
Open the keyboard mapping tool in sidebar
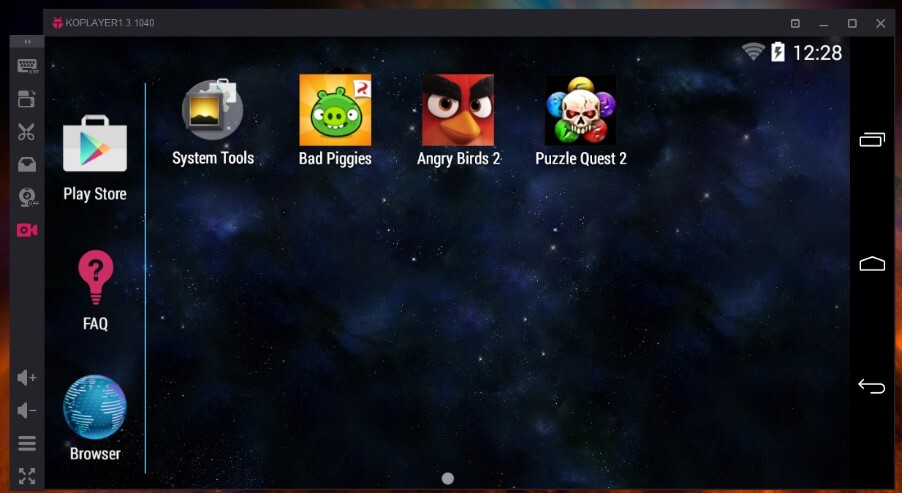(27, 66)
